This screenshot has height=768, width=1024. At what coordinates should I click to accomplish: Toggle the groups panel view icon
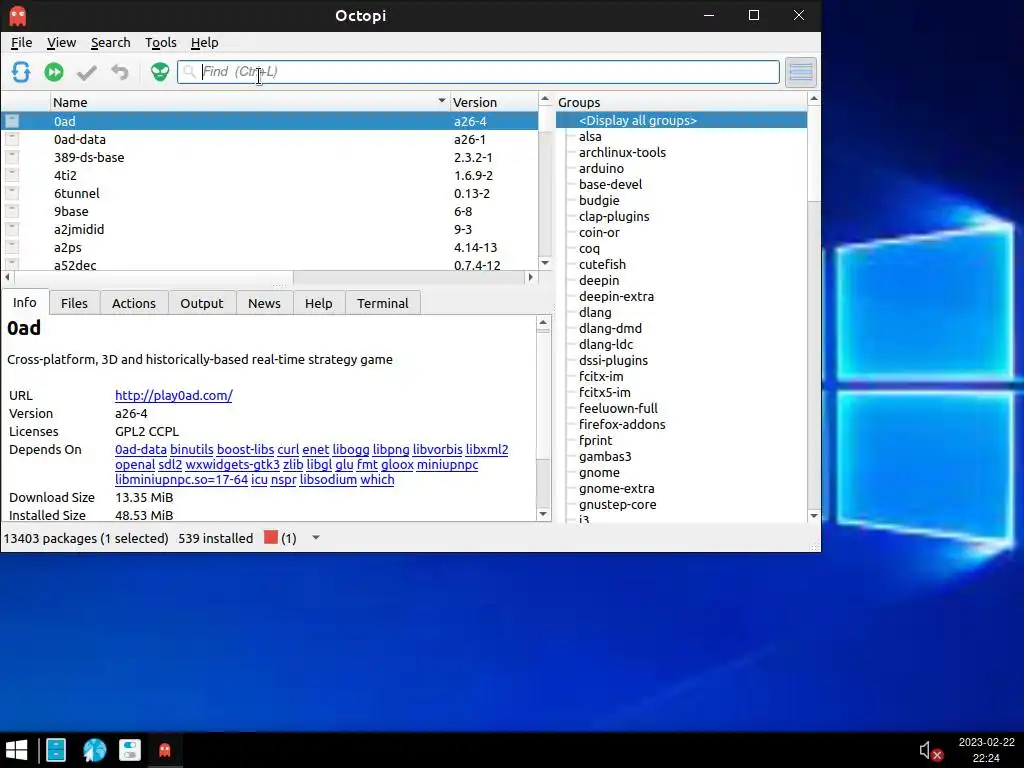tap(801, 72)
